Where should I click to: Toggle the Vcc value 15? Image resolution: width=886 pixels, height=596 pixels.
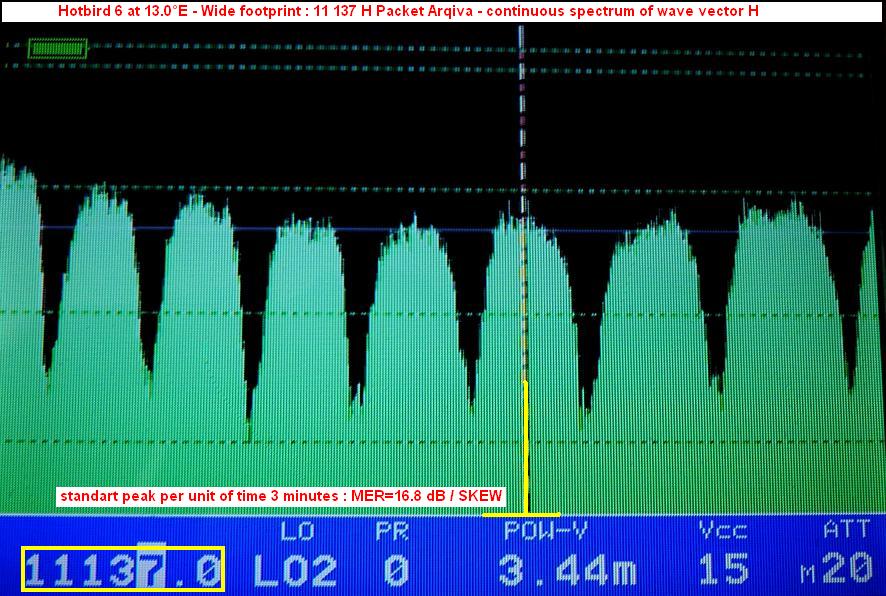(x=724, y=570)
